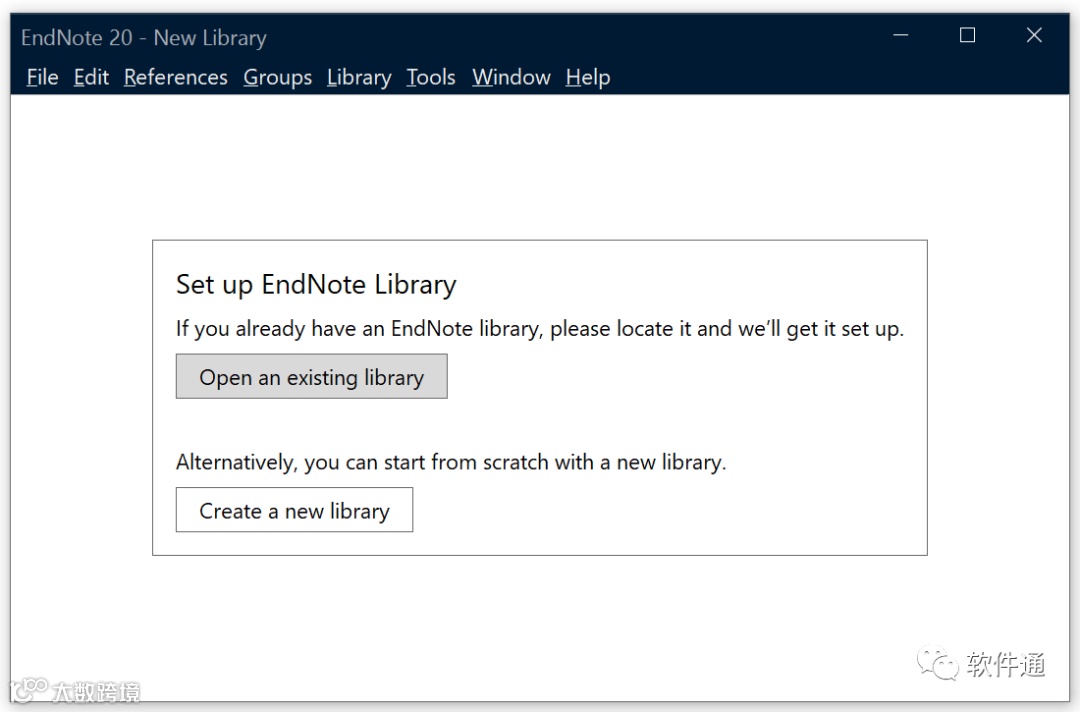1080x712 pixels.
Task: Open the Window menu
Action: (x=511, y=77)
